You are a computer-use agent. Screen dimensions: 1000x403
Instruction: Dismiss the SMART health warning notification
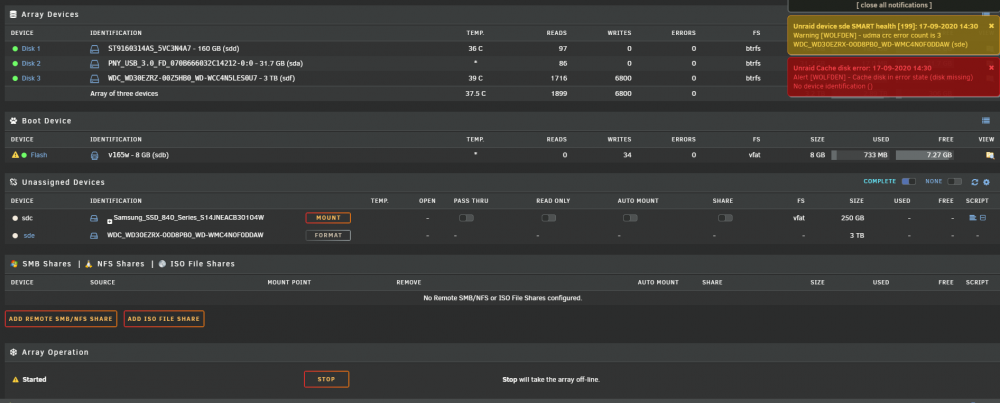tap(991, 26)
